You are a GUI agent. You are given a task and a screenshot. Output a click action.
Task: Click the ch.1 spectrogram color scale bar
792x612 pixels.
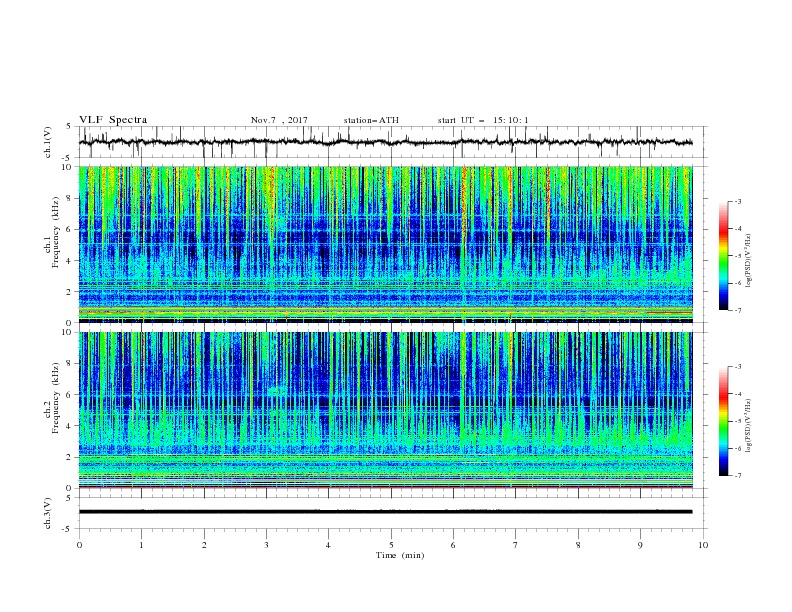coord(723,256)
